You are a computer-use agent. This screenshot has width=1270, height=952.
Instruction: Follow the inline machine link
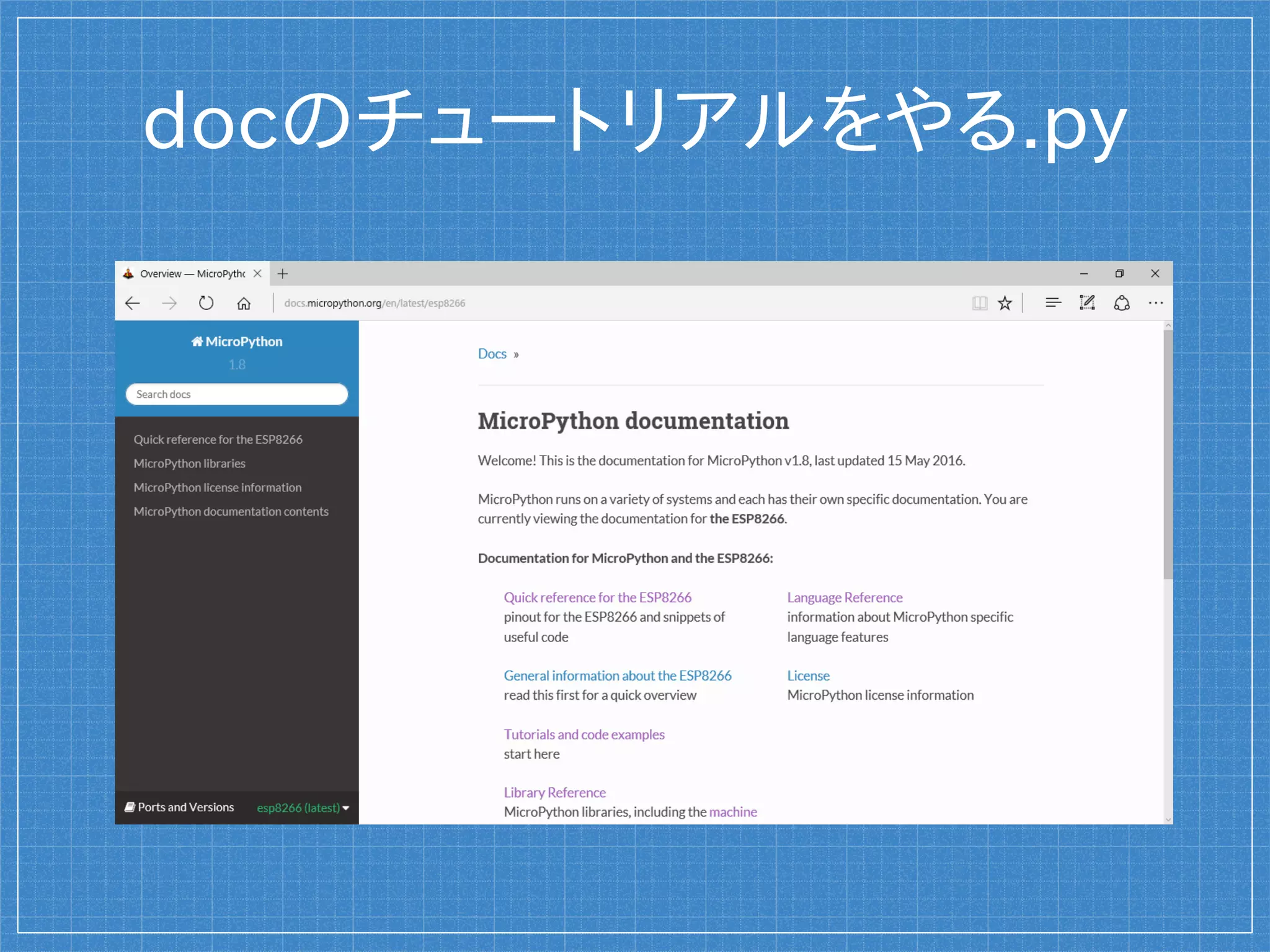733,812
